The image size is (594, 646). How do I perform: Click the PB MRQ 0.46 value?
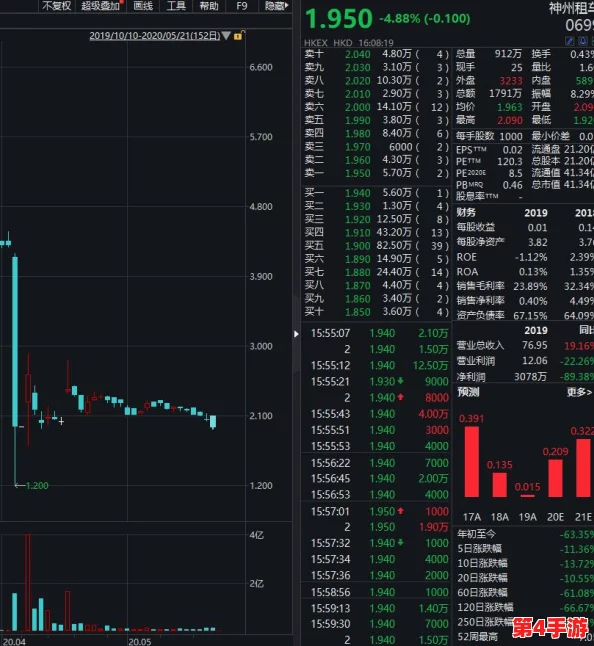[489, 185]
